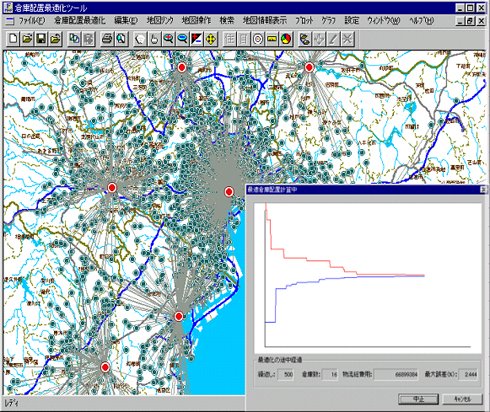The height and width of the screenshot is (412, 490).
Task: Select the zoom out magnifier tool
Action: (x=182, y=39)
